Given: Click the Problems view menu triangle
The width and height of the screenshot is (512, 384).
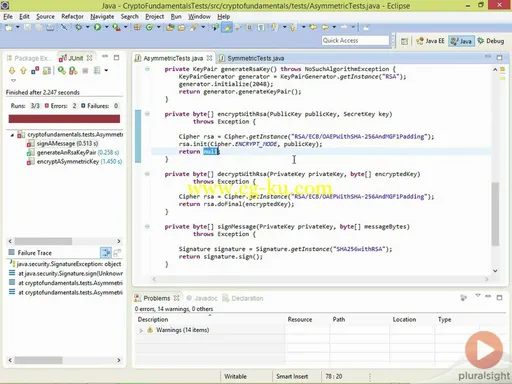Looking at the screenshot, I should (x=478, y=296).
